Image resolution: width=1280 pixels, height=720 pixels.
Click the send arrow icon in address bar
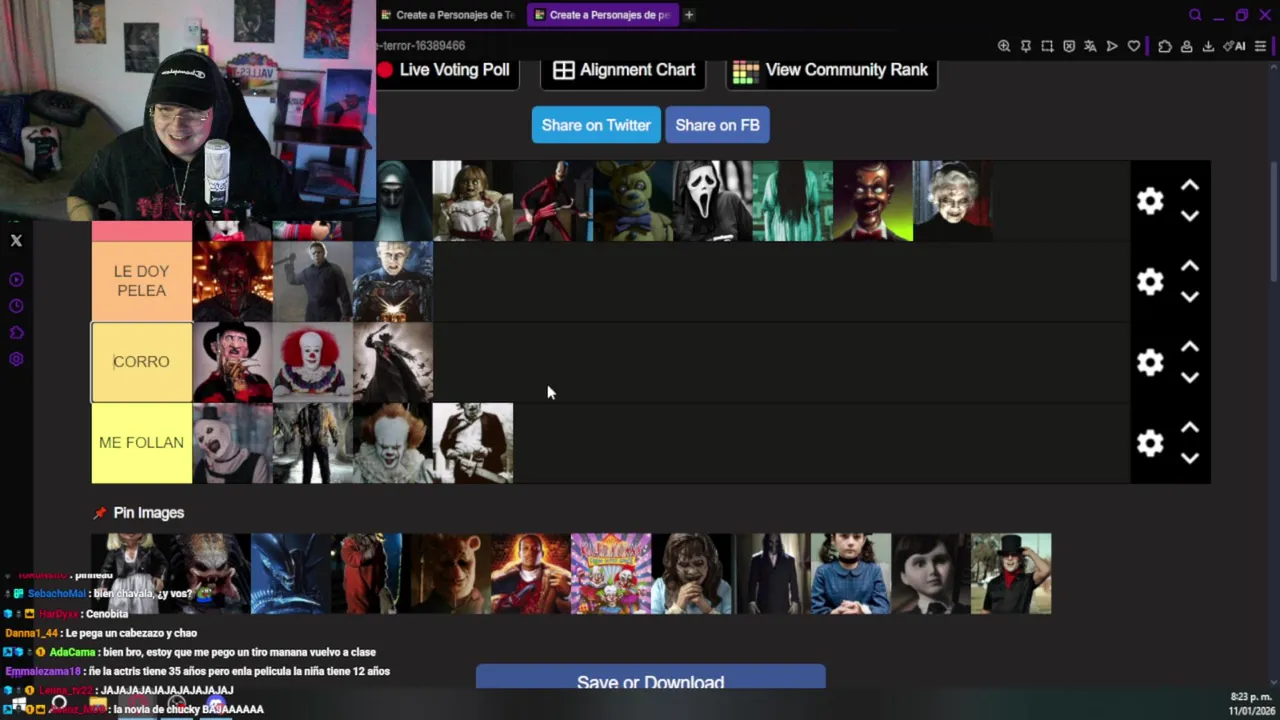[x=1112, y=46]
